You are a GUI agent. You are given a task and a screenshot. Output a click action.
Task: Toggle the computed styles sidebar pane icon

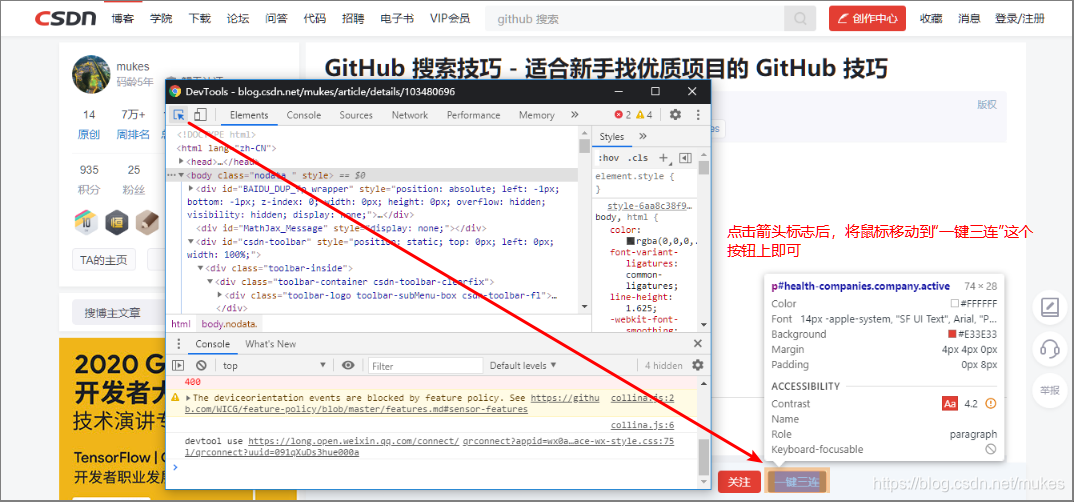685,158
